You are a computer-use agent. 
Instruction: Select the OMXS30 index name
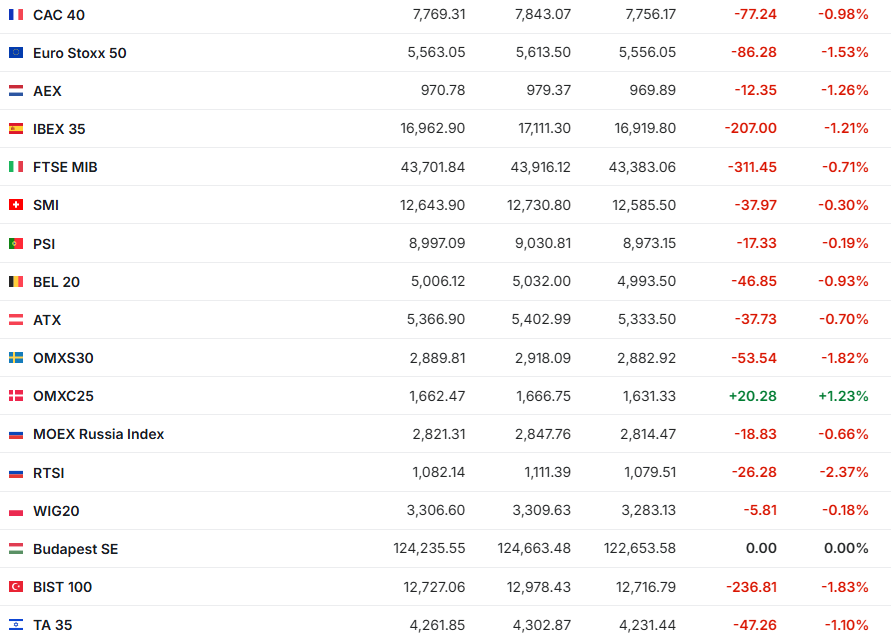(63, 358)
